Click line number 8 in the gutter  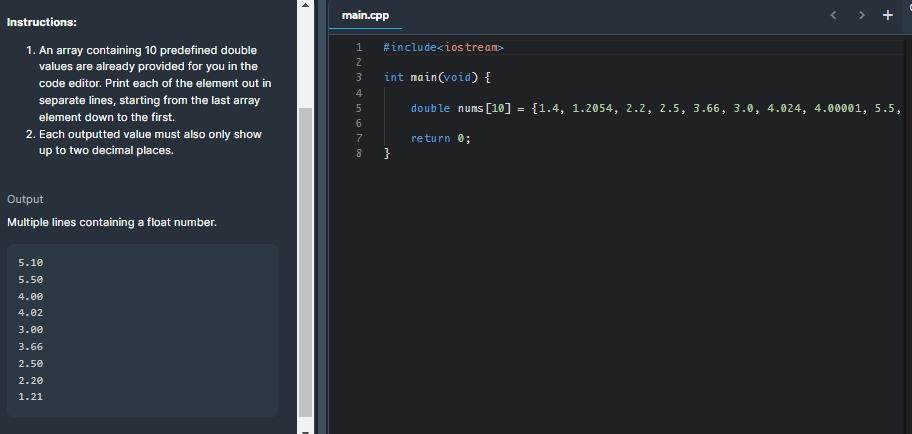[359, 154]
